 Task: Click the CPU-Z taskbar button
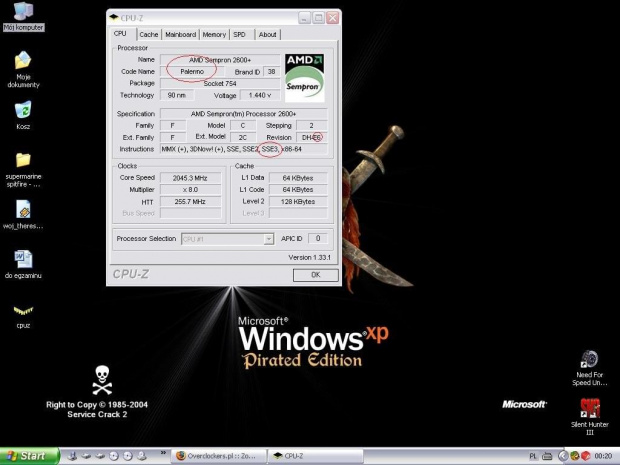point(315,456)
